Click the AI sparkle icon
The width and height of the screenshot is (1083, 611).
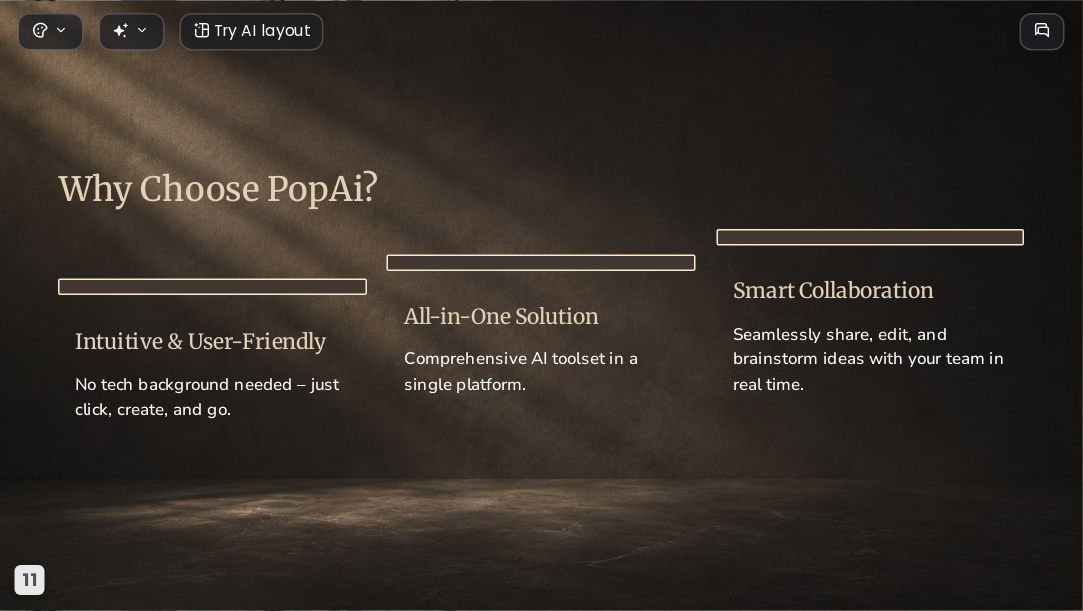pos(121,30)
